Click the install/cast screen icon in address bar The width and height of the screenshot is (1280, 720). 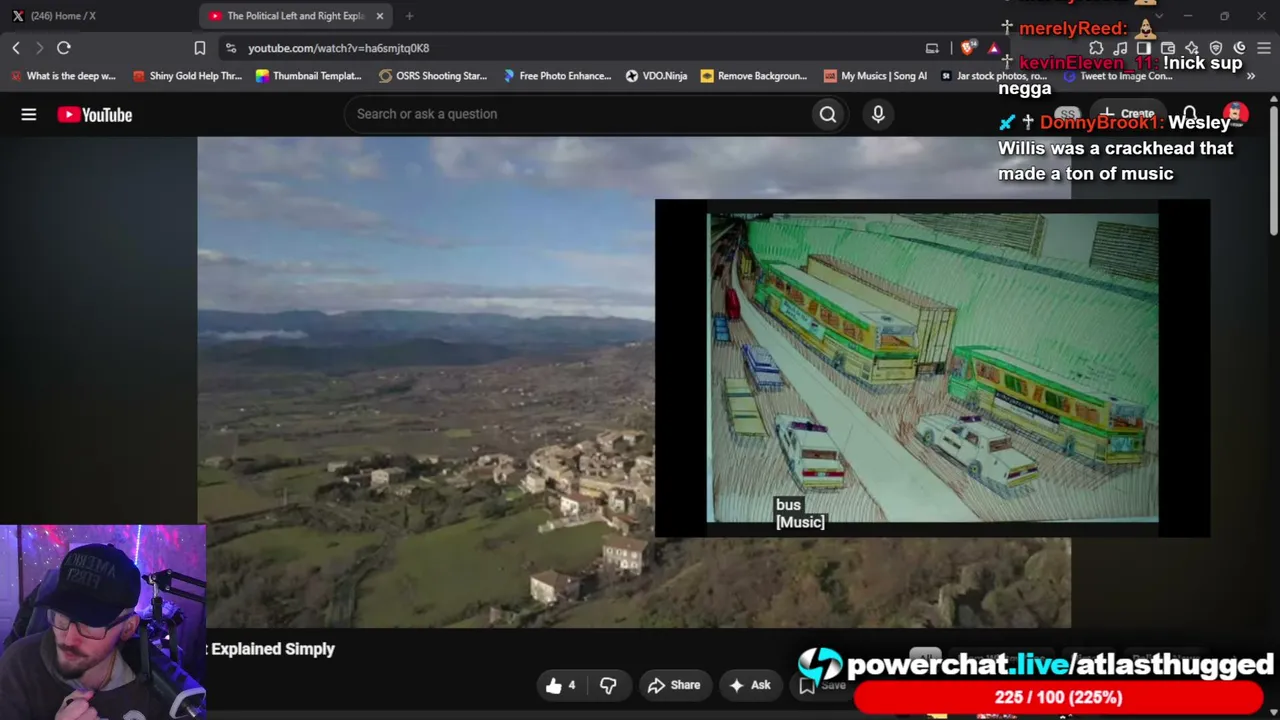(x=932, y=48)
